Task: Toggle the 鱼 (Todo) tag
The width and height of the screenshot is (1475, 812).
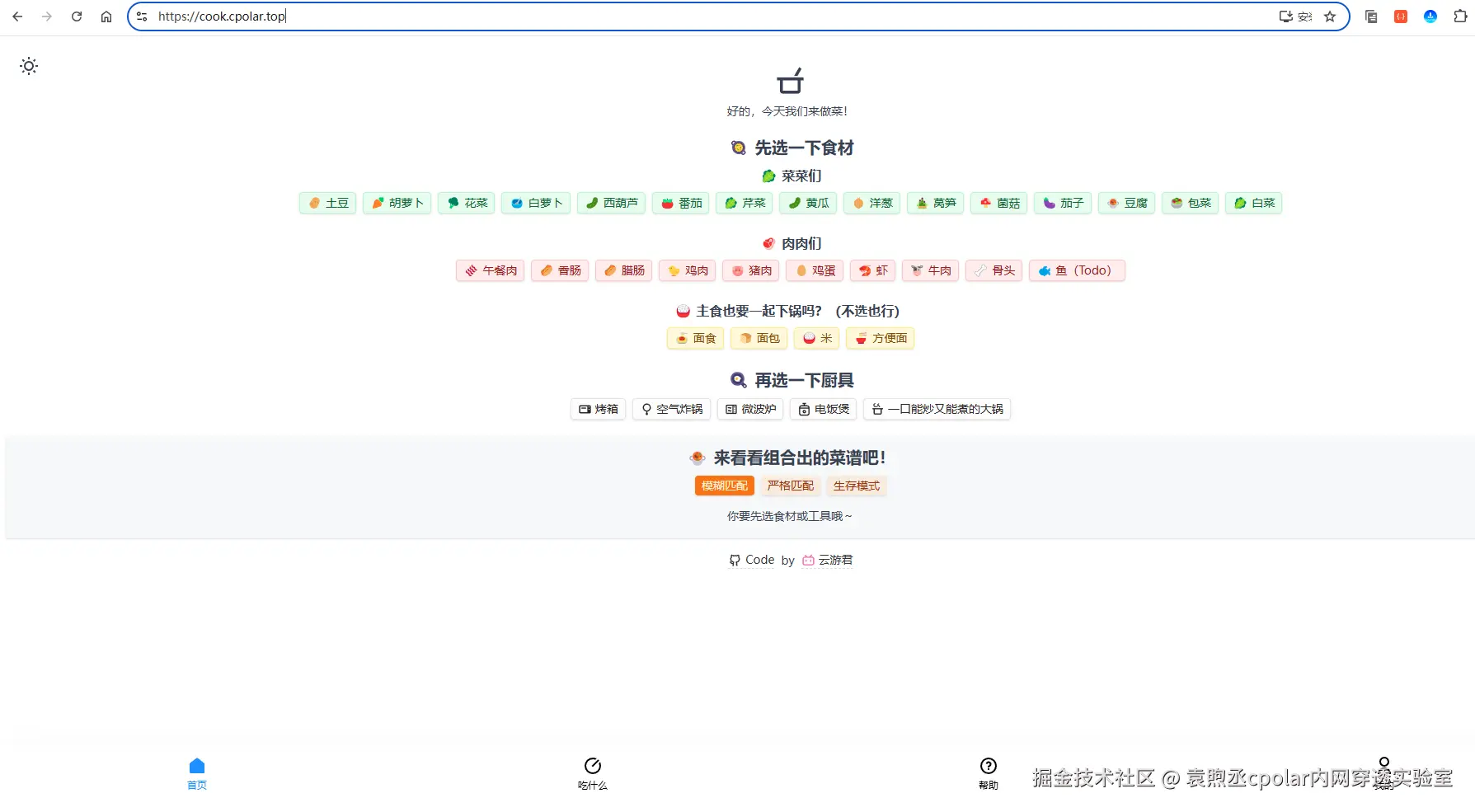Action: (x=1078, y=270)
